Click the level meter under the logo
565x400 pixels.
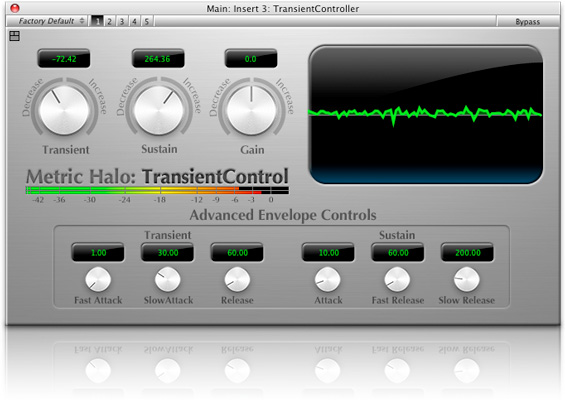point(157,190)
